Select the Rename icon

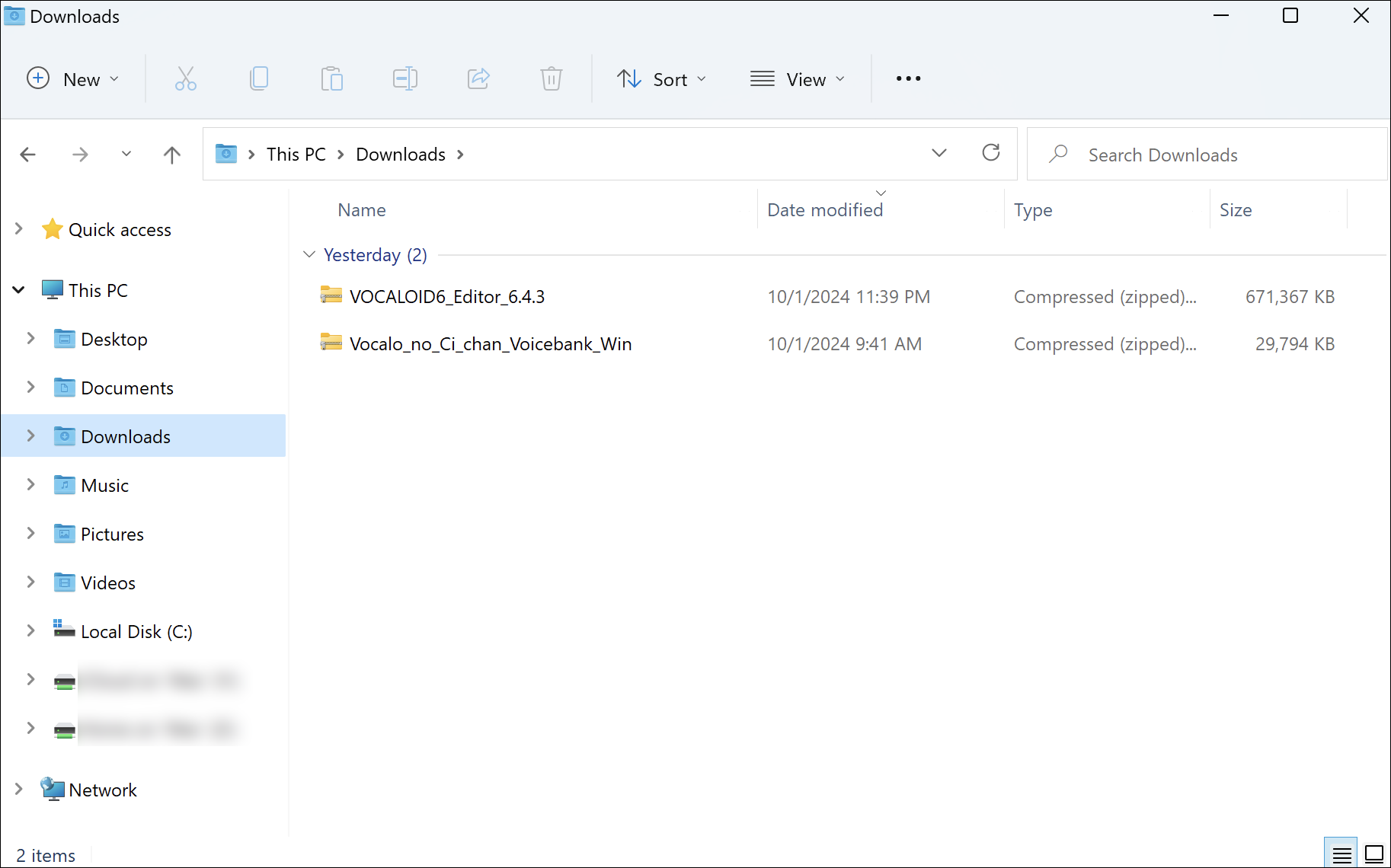coord(405,78)
